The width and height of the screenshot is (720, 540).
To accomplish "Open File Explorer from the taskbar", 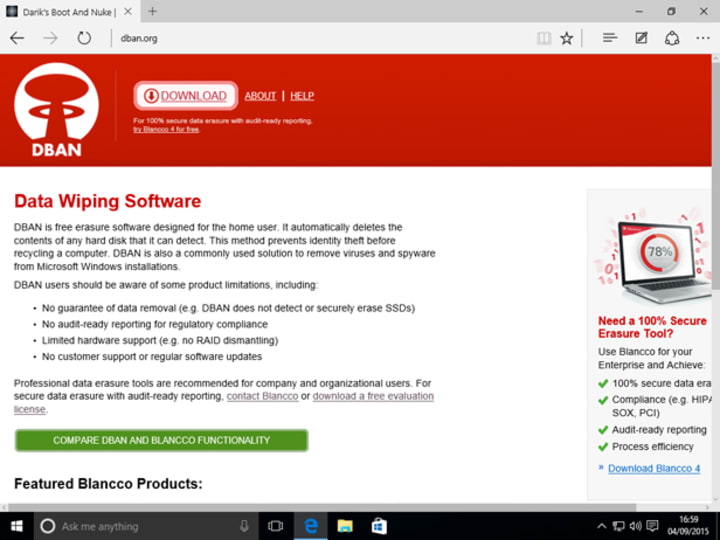I will coord(345,526).
